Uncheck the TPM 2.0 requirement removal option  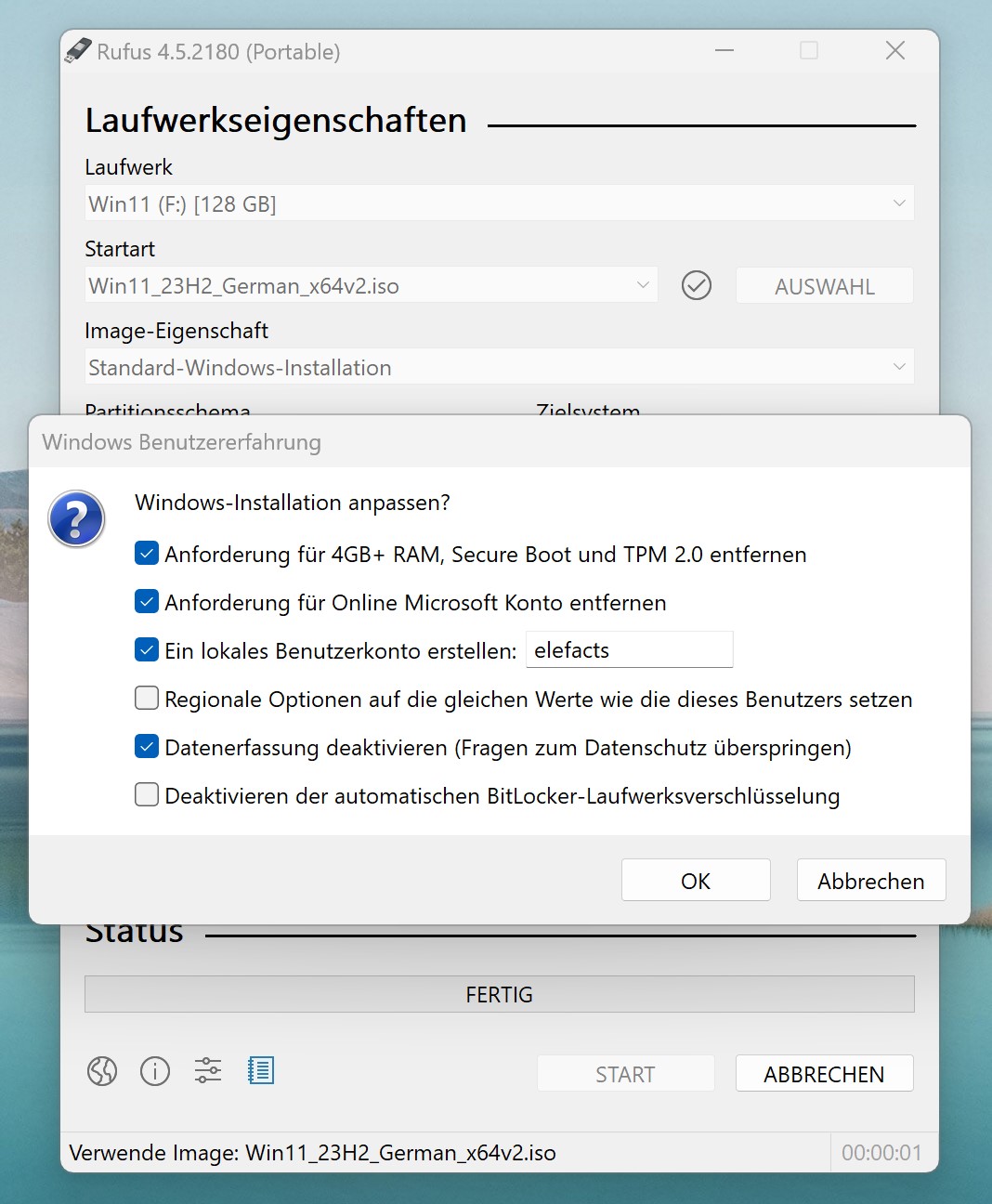click(x=147, y=554)
